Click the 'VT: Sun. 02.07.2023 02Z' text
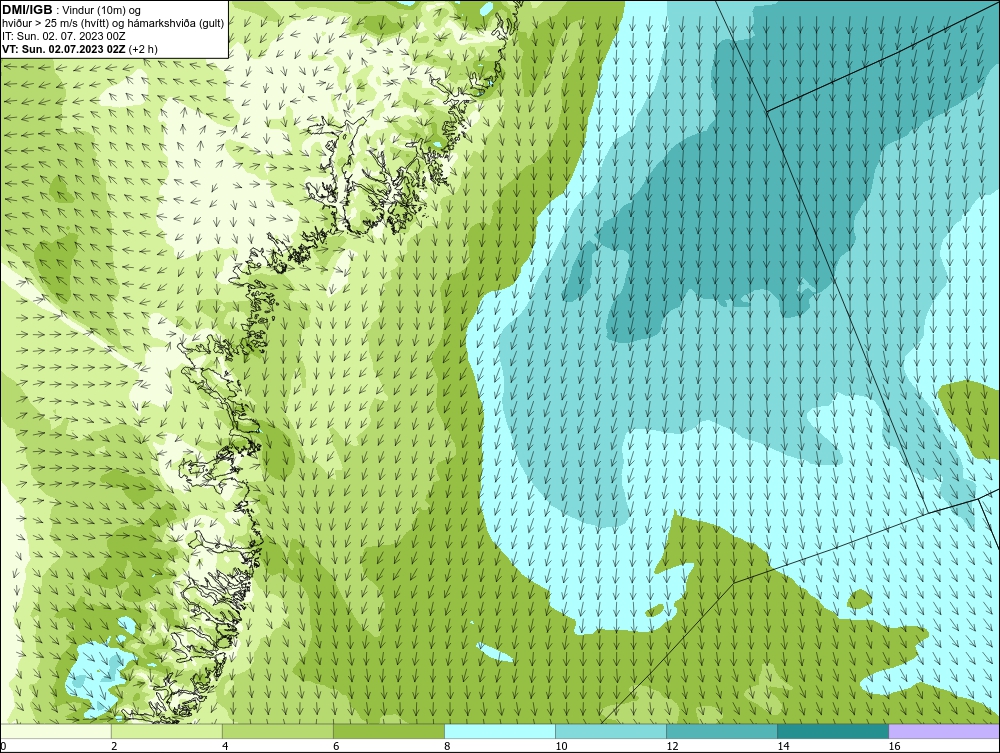The height and width of the screenshot is (753, 1000). (x=64, y=49)
